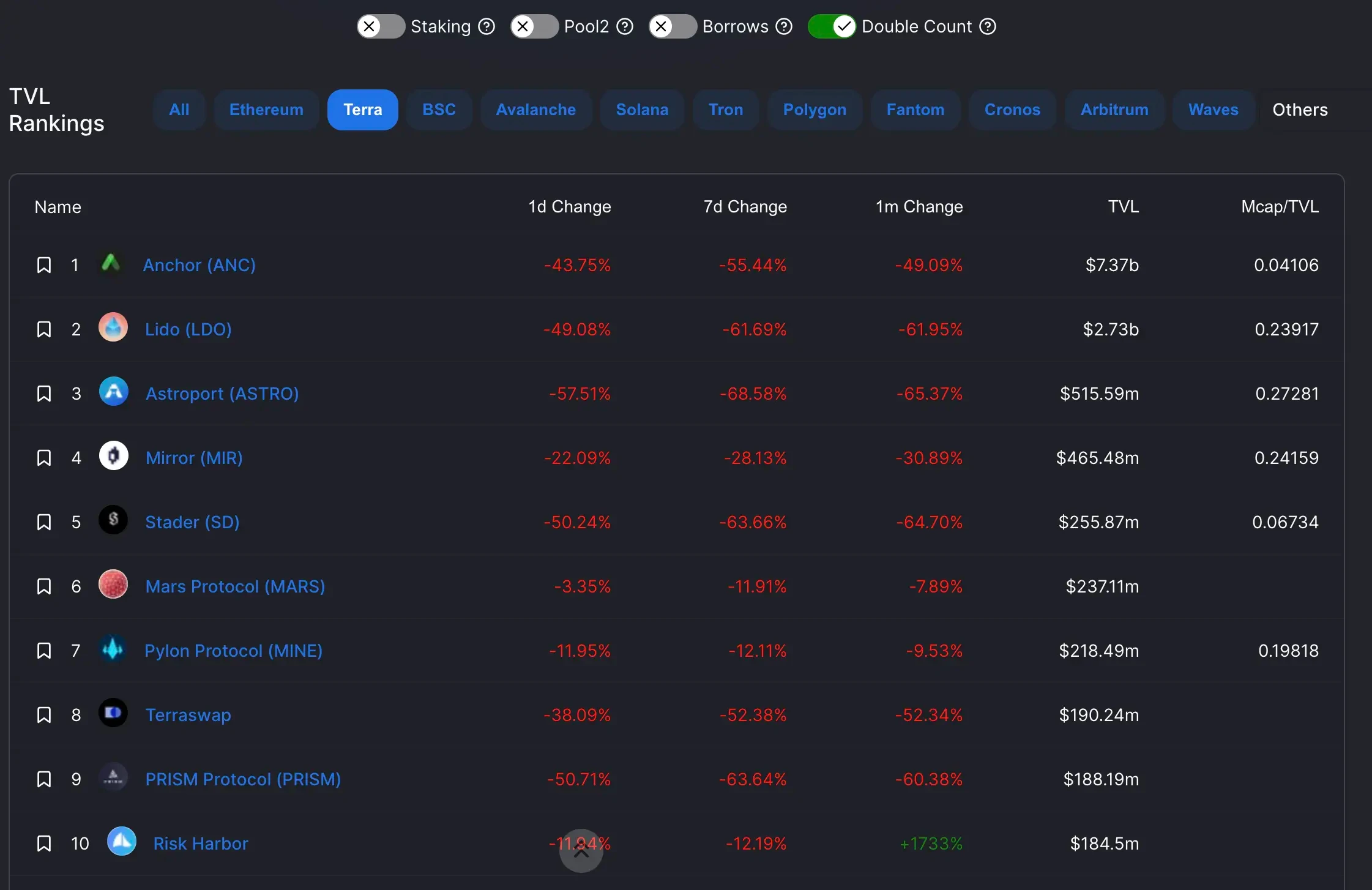Click the Avalanche chain tab
The image size is (1372, 890).
click(x=536, y=108)
